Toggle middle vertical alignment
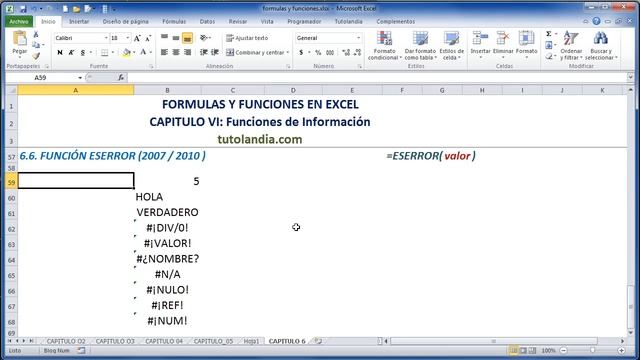This screenshot has height=360, width=640. (x=176, y=38)
